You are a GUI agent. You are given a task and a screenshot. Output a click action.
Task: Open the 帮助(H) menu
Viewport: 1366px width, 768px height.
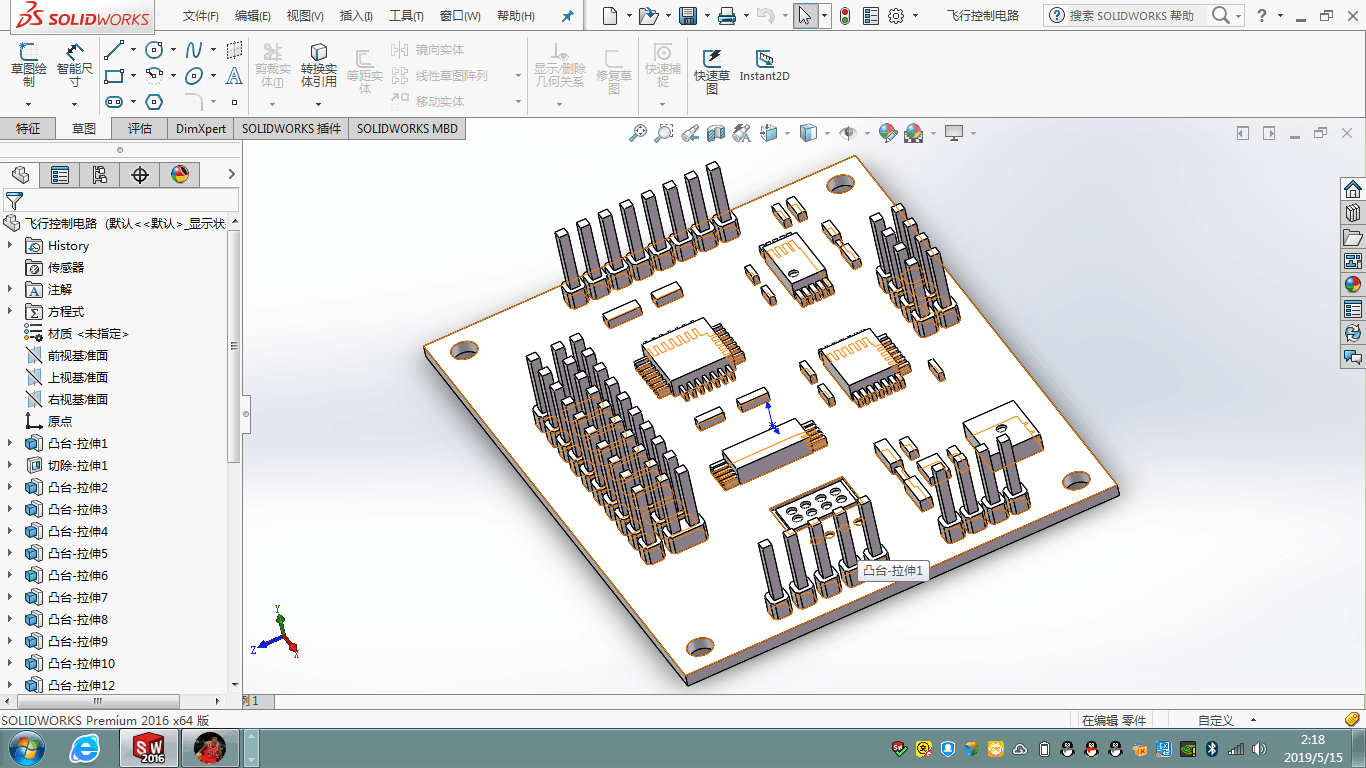coord(516,16)
